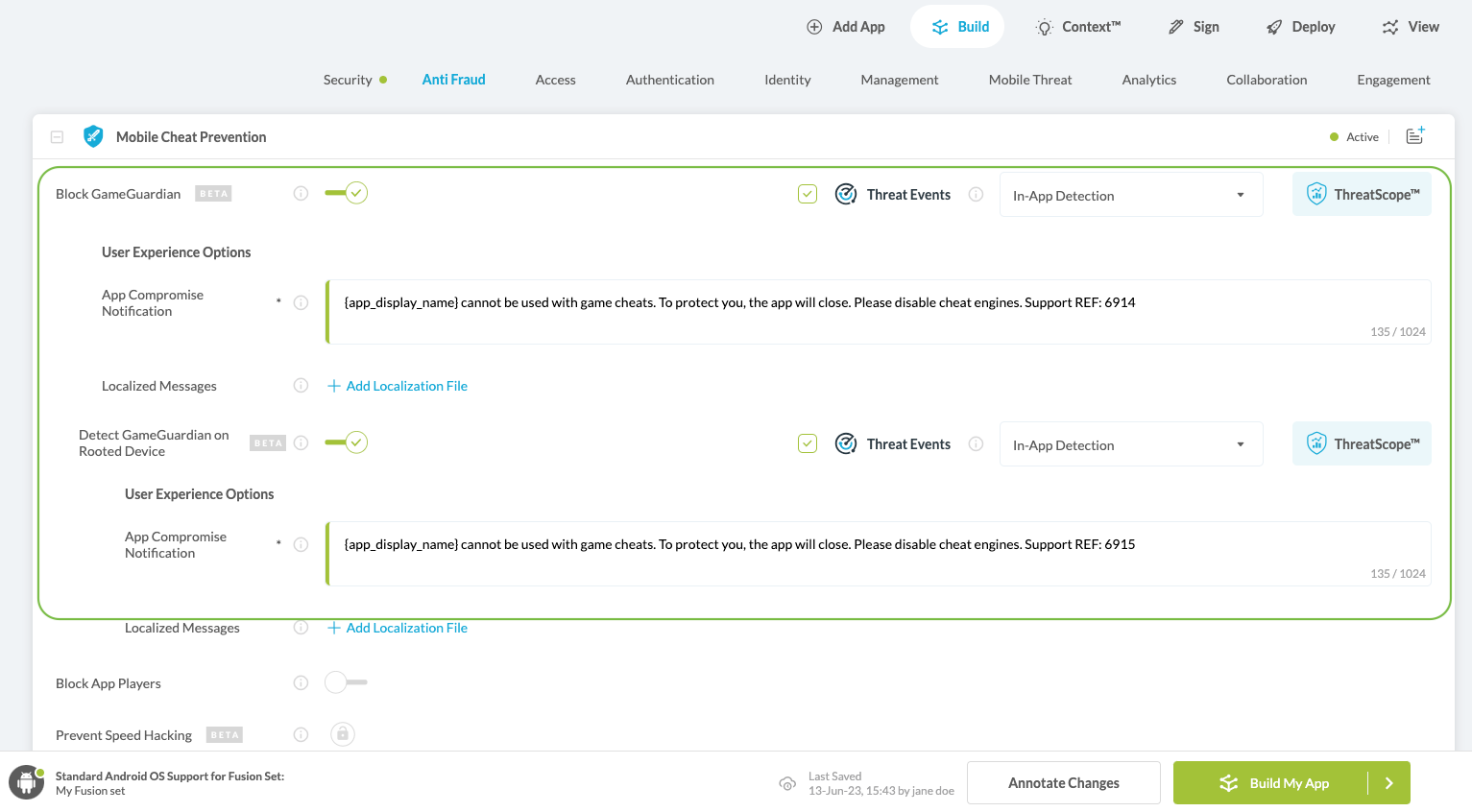Disable the Block GameGuardian toggle
The width and height of the screenshot is (1472, 812).
pyautogui.click(x=347, y=193)
